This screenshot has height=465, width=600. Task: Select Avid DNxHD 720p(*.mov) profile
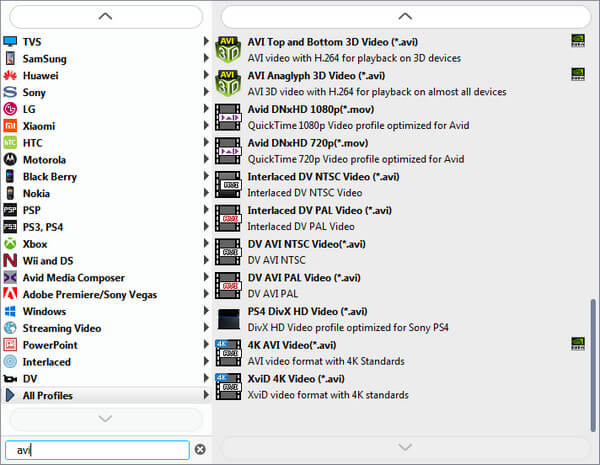[x=401, y=151]
